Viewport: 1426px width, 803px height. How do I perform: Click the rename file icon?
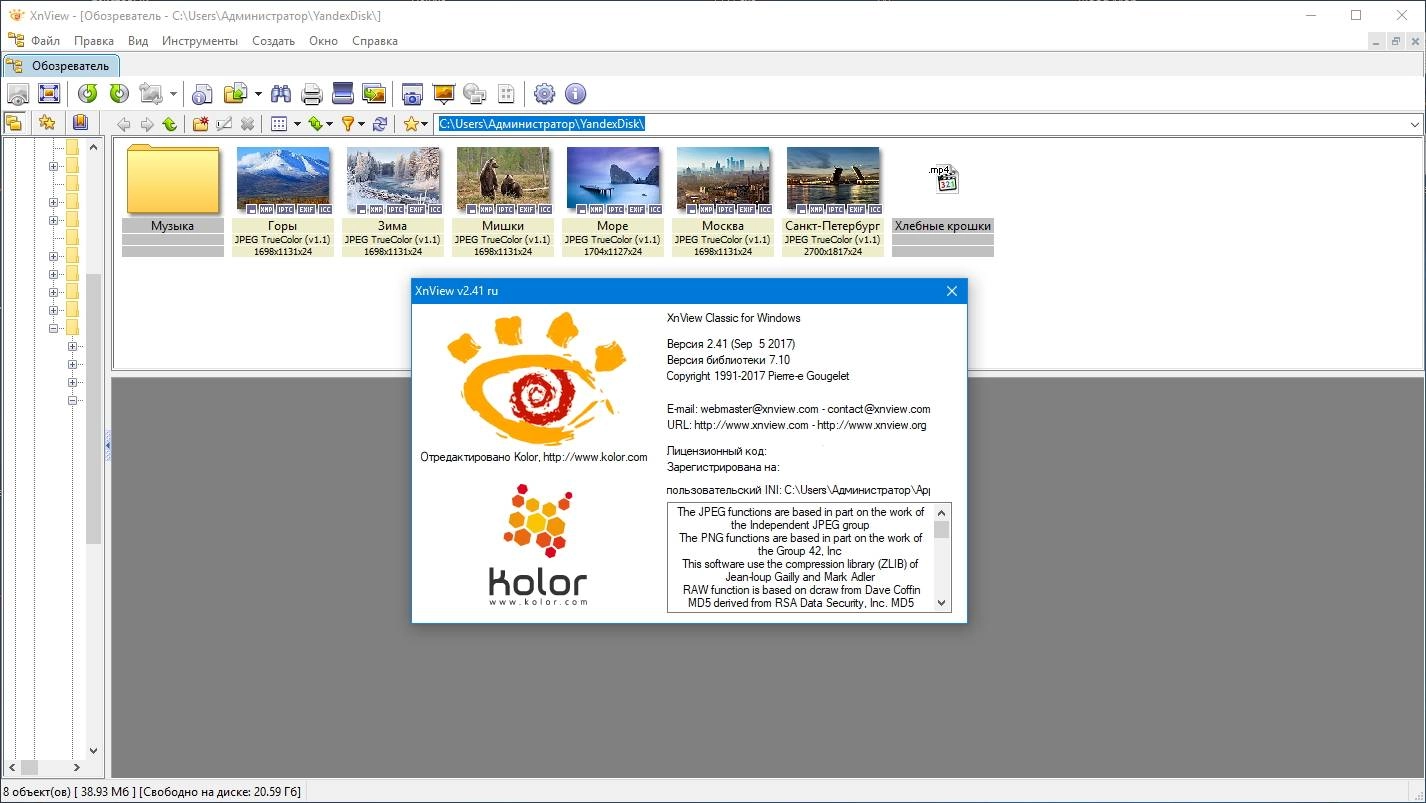(224, 124)
